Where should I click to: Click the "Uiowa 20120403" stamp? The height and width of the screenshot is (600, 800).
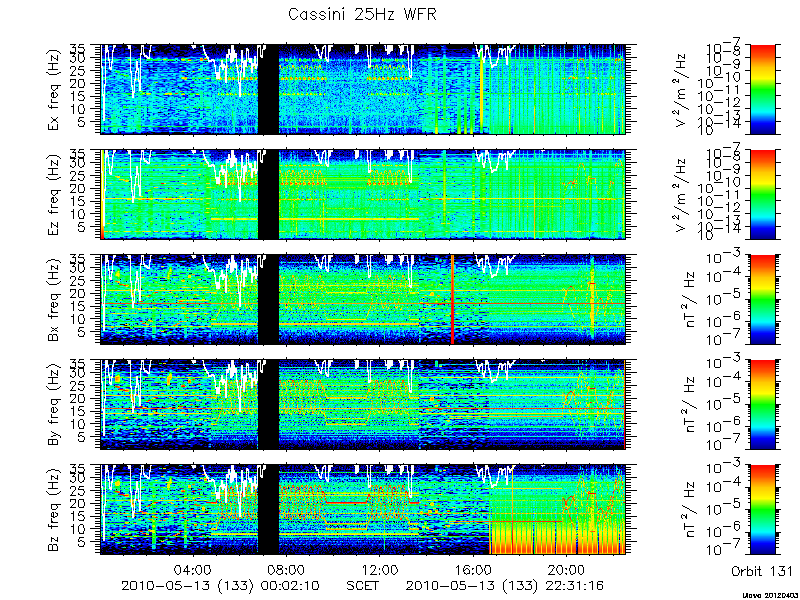[x=770, y=595]
